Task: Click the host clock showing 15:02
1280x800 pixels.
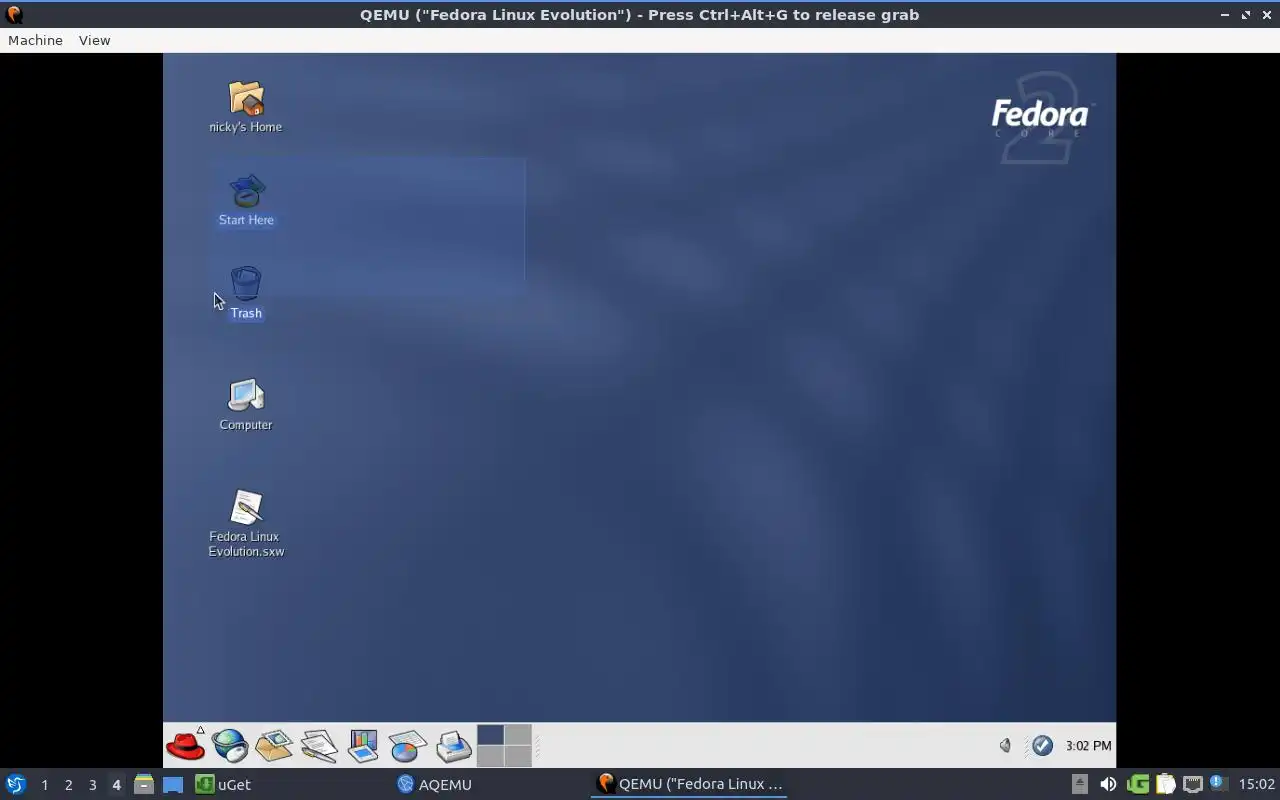Action: coord(1256,784)
